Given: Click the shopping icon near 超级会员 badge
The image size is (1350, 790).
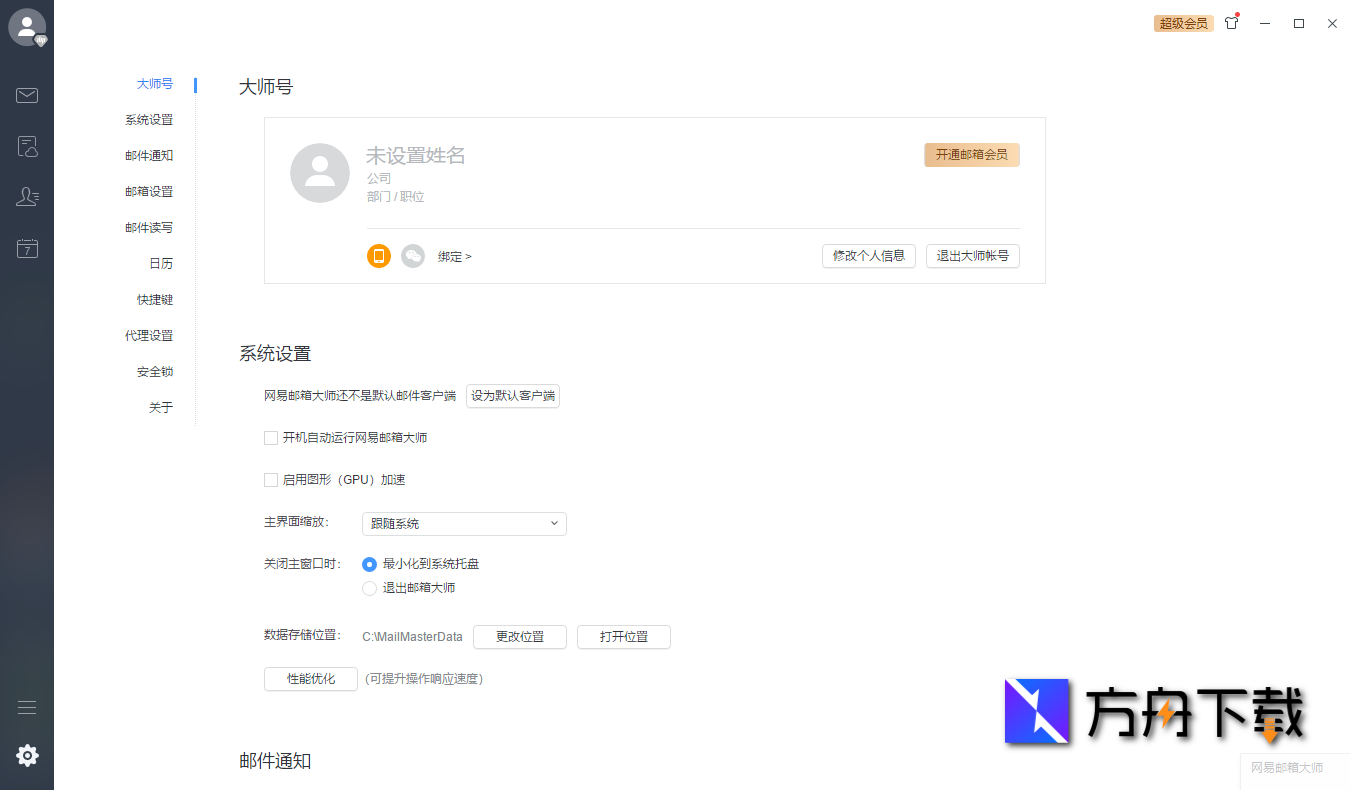Looking at the screenshot, I should tap(1231, 23).
